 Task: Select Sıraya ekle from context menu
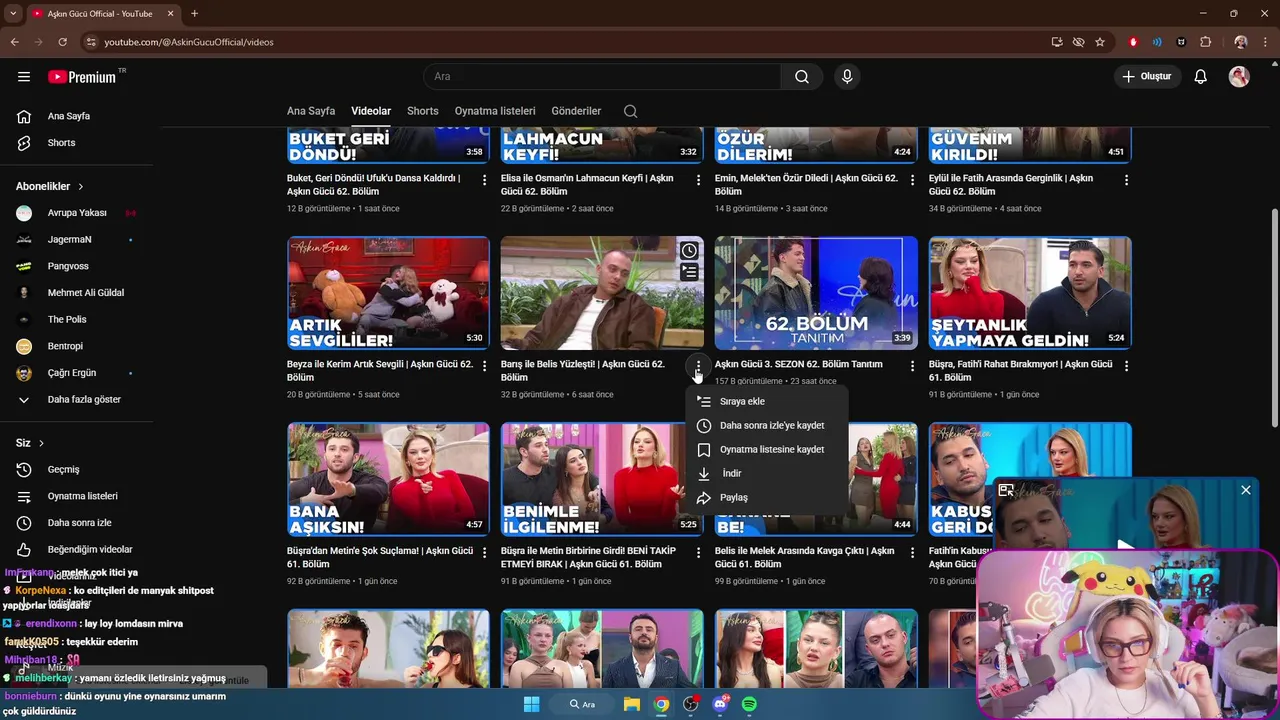(766, 401)
